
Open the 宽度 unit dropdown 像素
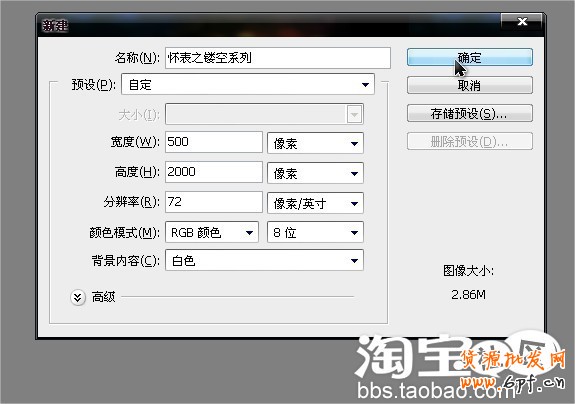315,143
